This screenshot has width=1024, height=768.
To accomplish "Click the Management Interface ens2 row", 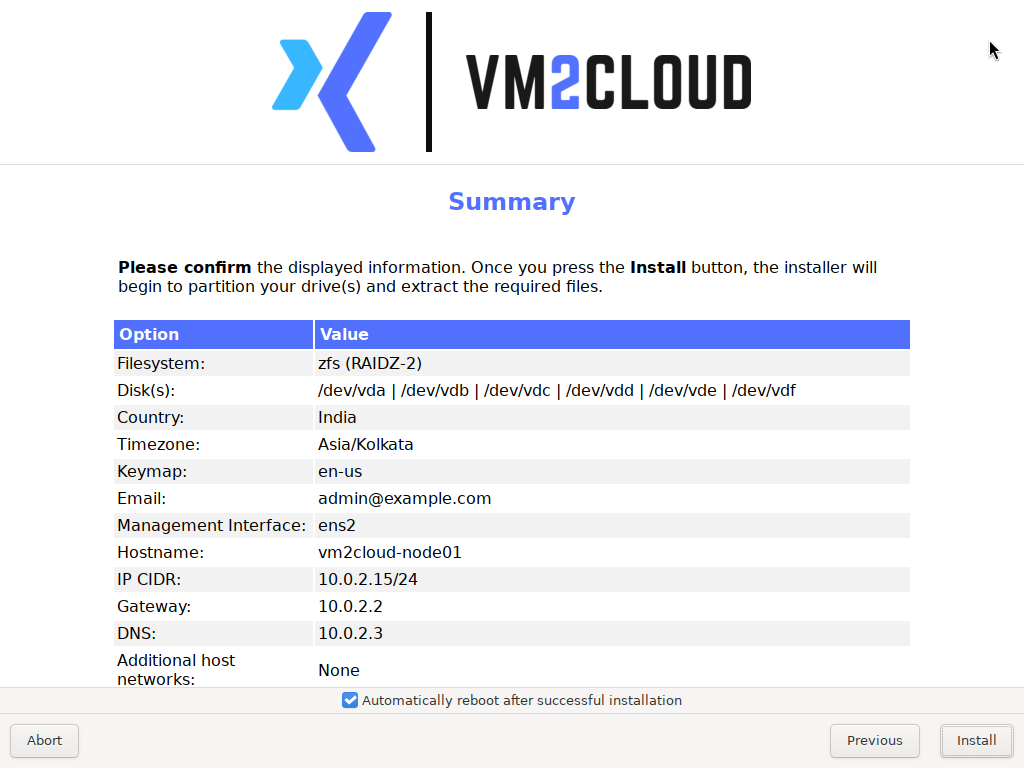I will click(512, 526).
